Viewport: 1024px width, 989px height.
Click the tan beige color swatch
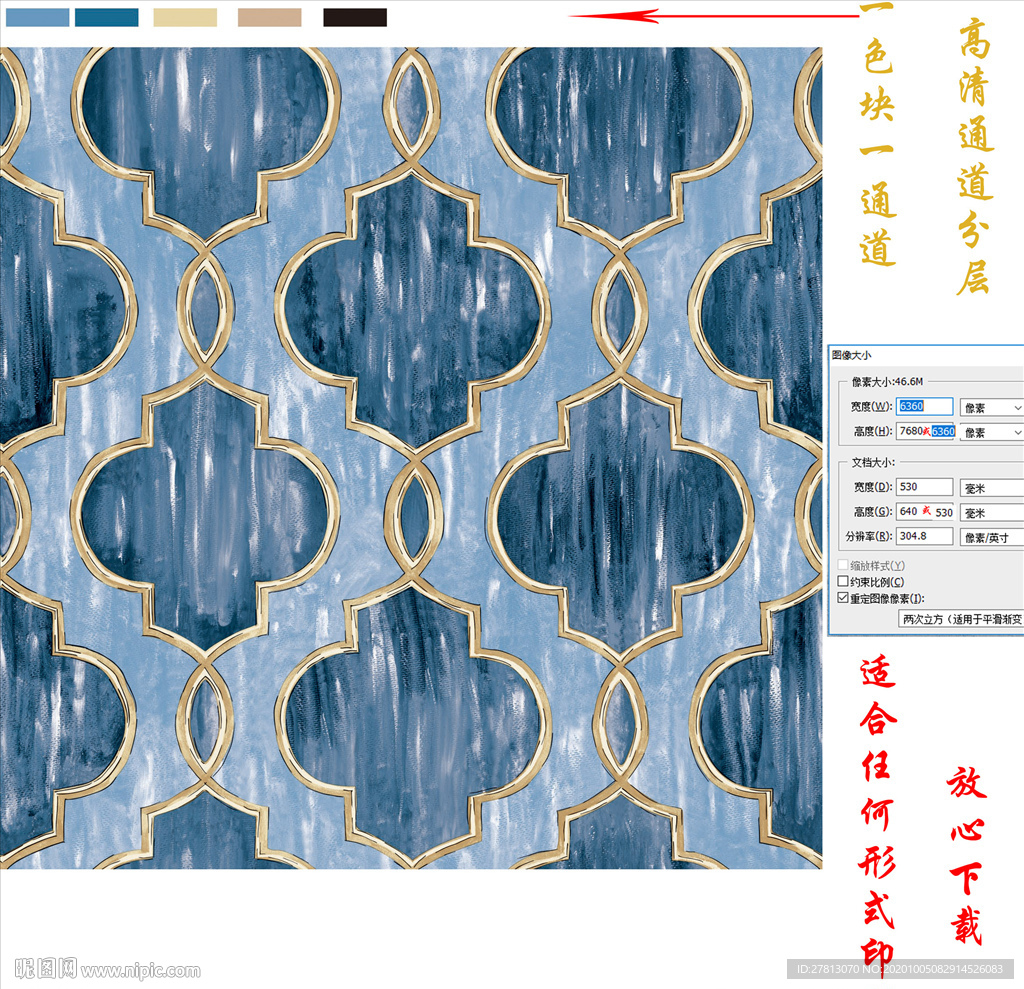point(269,17)
